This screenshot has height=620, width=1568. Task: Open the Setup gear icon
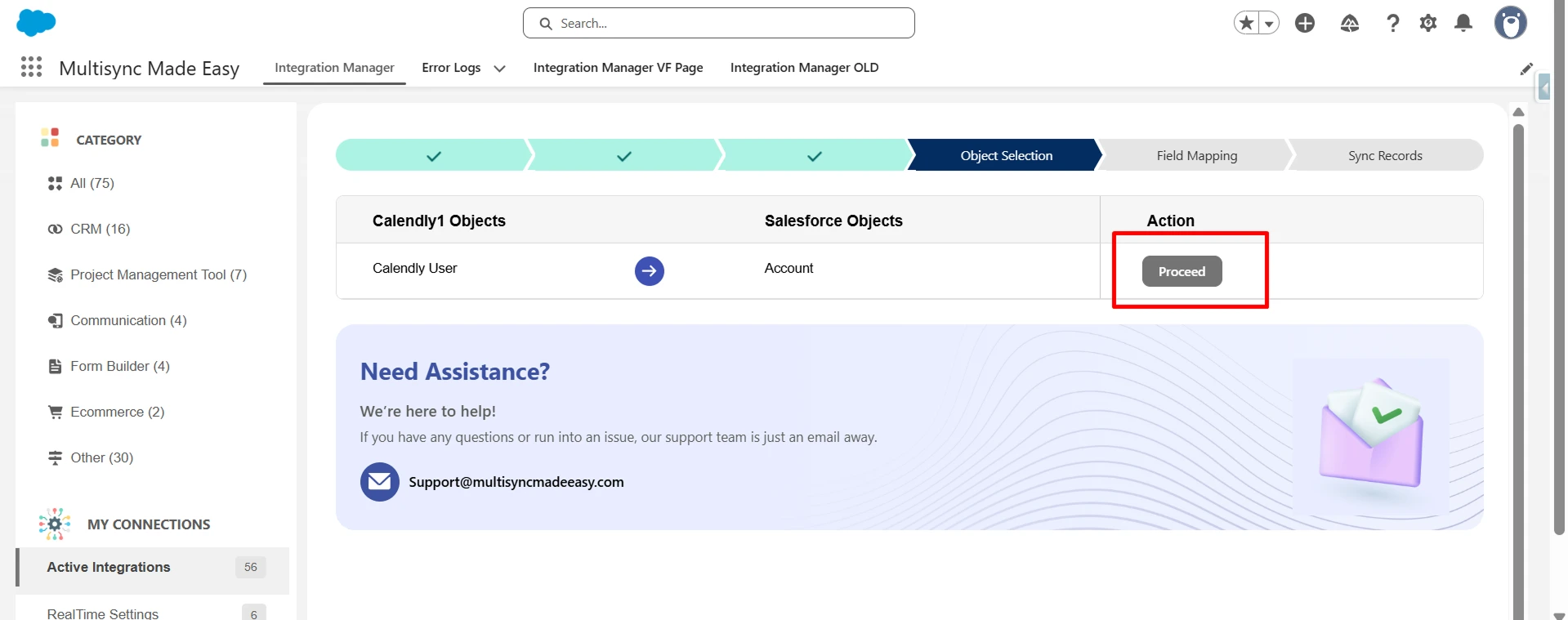1428,23
